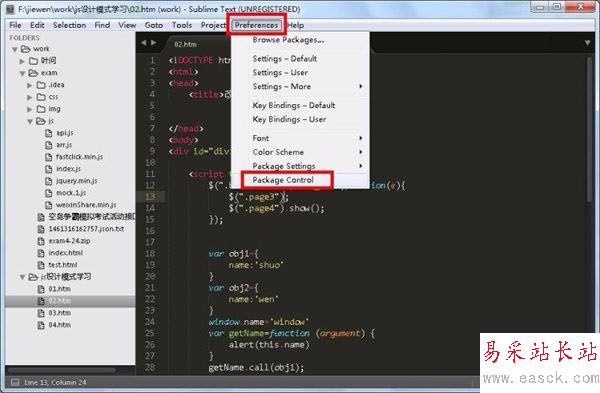Click line number 13 in the gutter
600x393 pixels.
point(150,197)
